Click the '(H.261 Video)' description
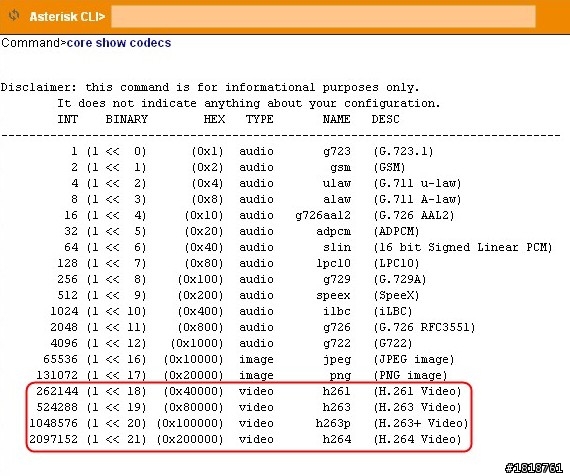The image size is (570, 476). coord(417,391)
